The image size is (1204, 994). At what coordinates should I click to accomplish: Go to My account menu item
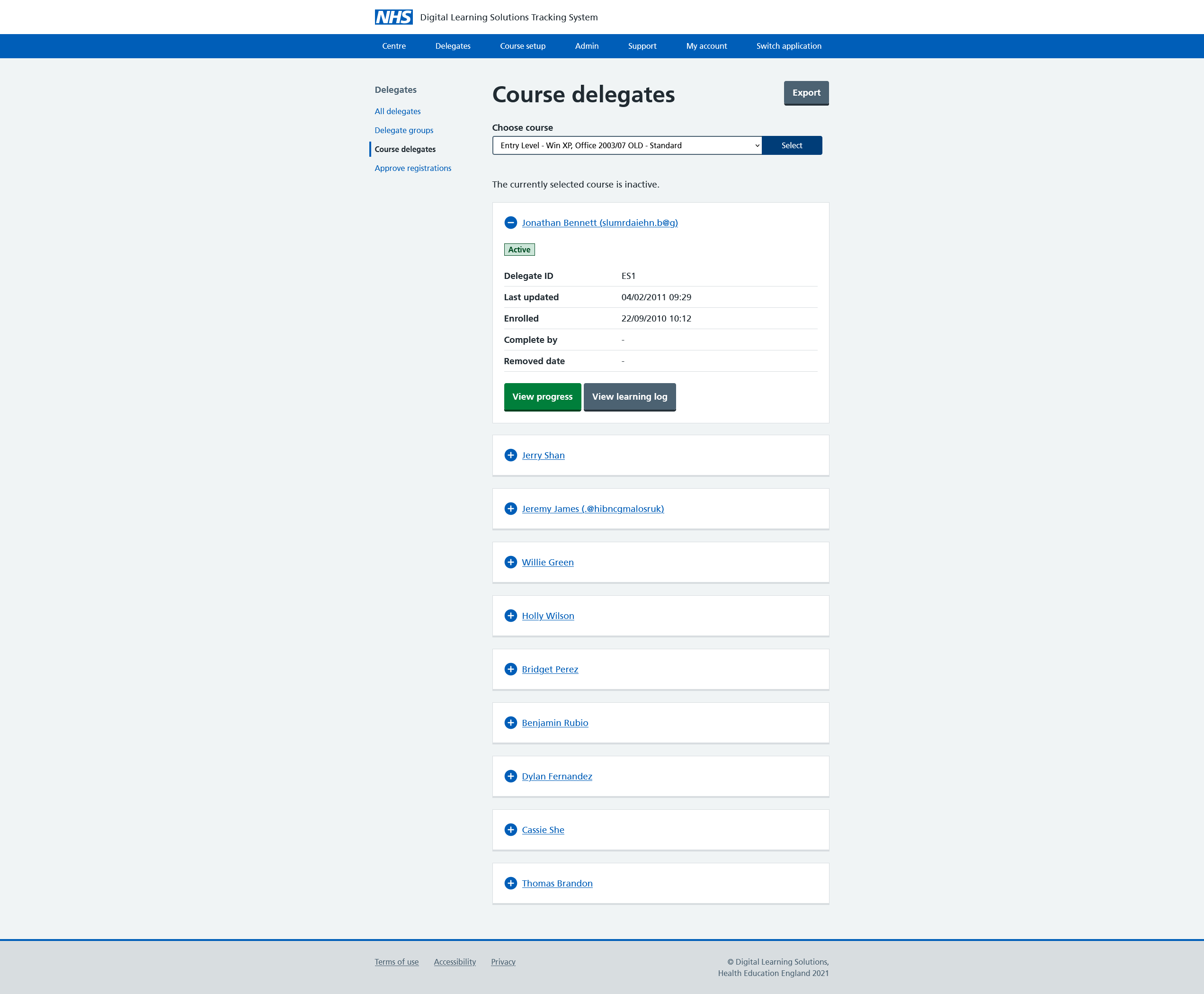pos(706,46)
